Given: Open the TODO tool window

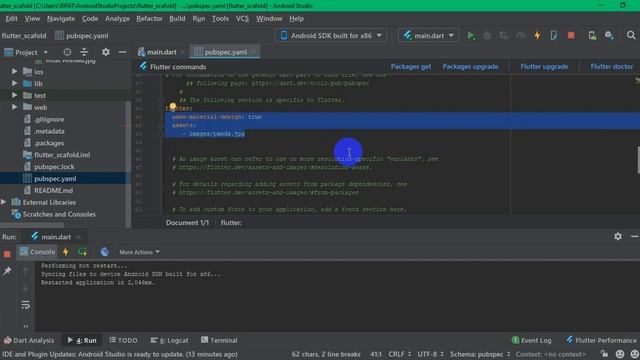Looking at the screenshot, I should [x=123, y=340].
